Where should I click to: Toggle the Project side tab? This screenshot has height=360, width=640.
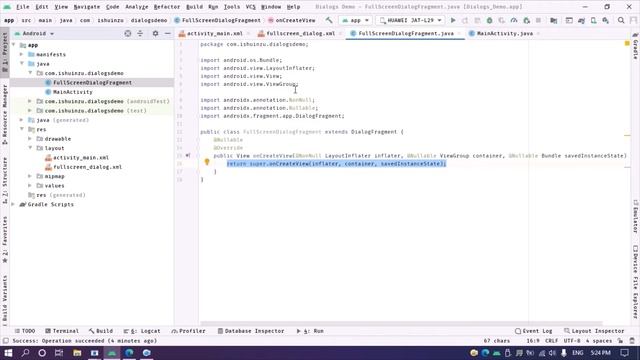(x=5, y=52)
